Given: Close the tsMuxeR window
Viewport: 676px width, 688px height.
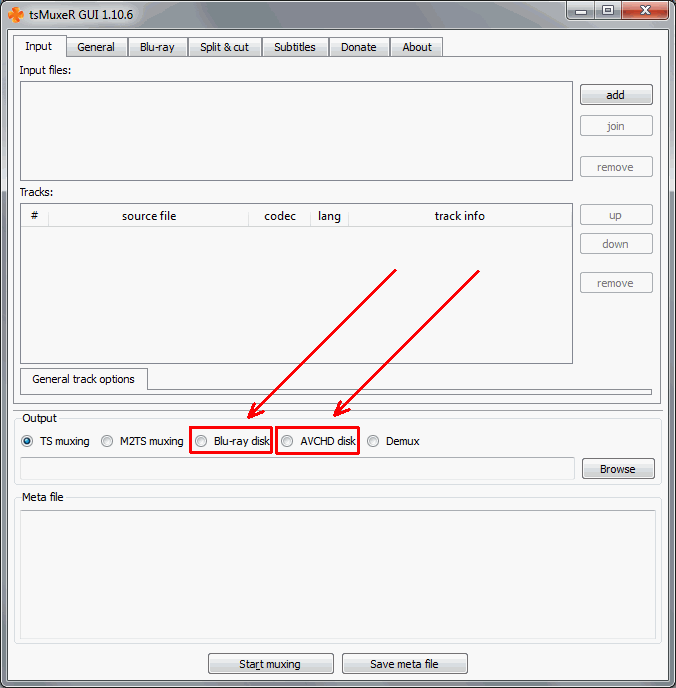Looking at the screenshot, I should click(645, 11).
